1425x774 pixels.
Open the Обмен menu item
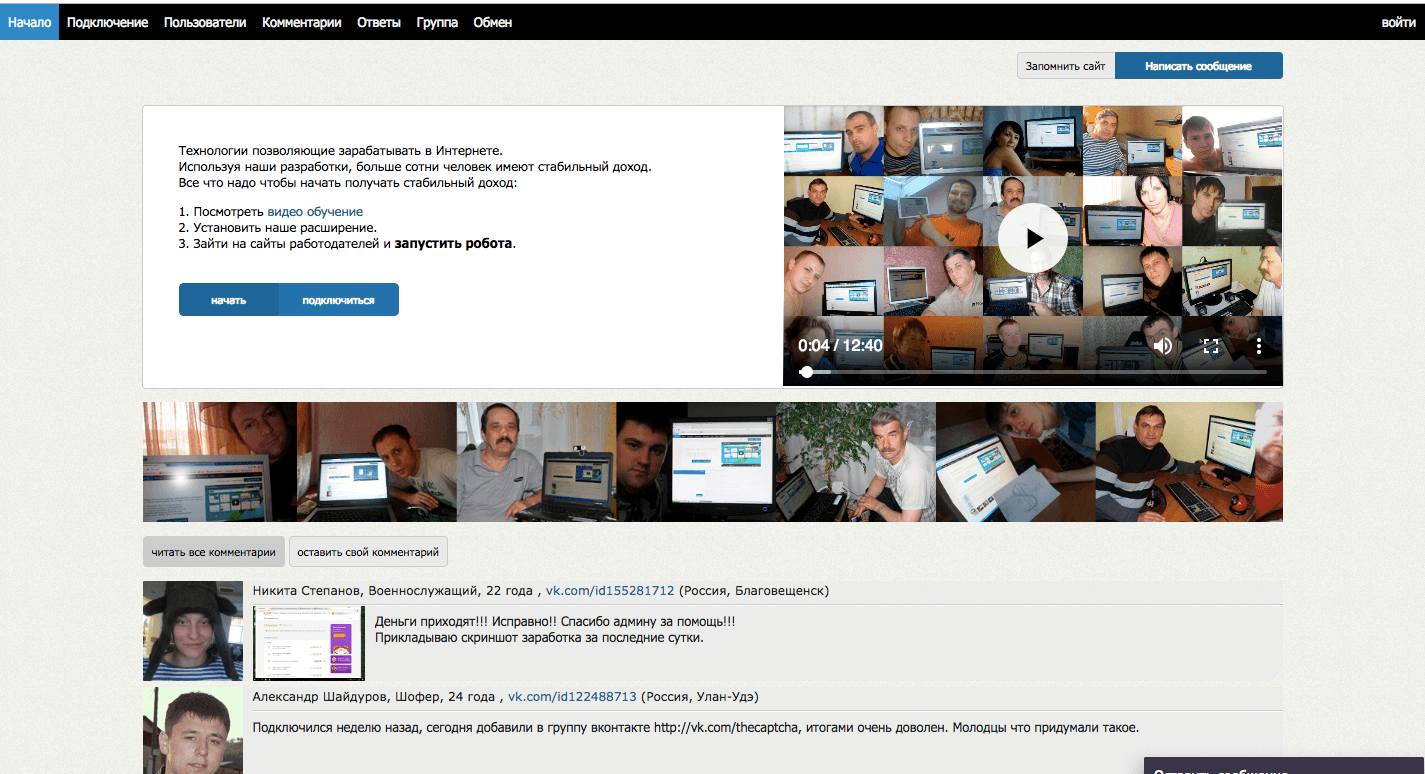click(492, 22)
